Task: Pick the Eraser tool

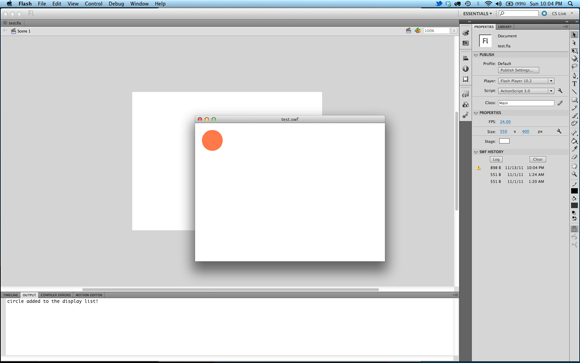Action: click(x=574, y=157)
